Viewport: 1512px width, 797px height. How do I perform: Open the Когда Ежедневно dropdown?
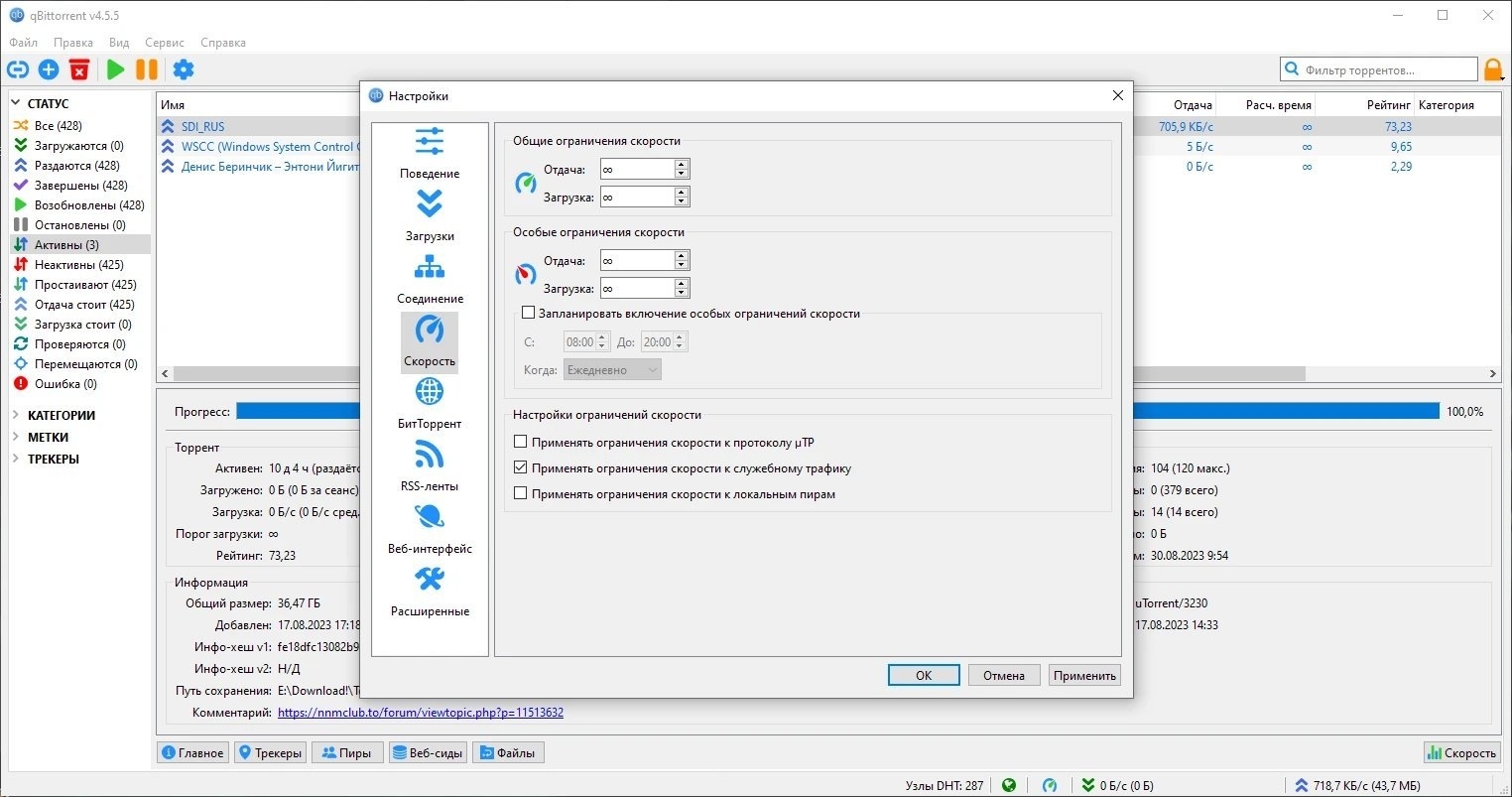(x=612, y=369)
